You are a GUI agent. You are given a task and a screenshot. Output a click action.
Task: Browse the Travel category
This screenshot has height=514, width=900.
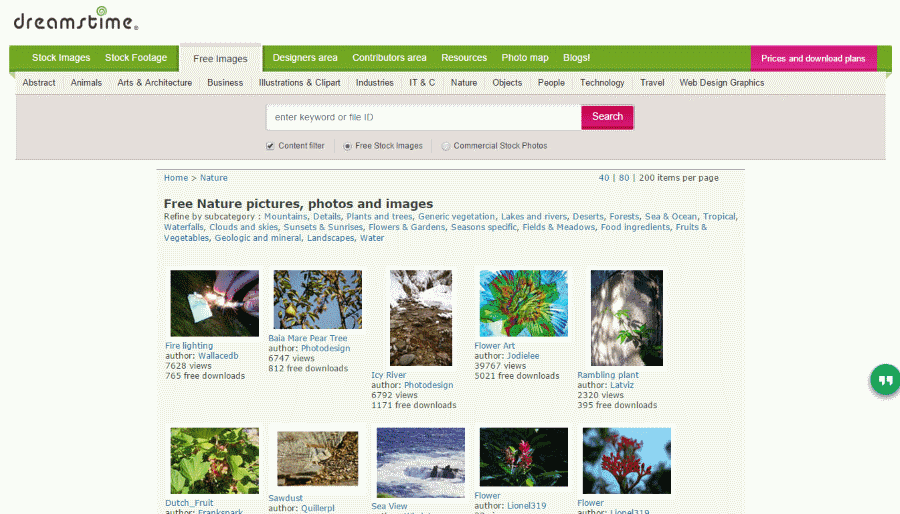tap(652, 83)
